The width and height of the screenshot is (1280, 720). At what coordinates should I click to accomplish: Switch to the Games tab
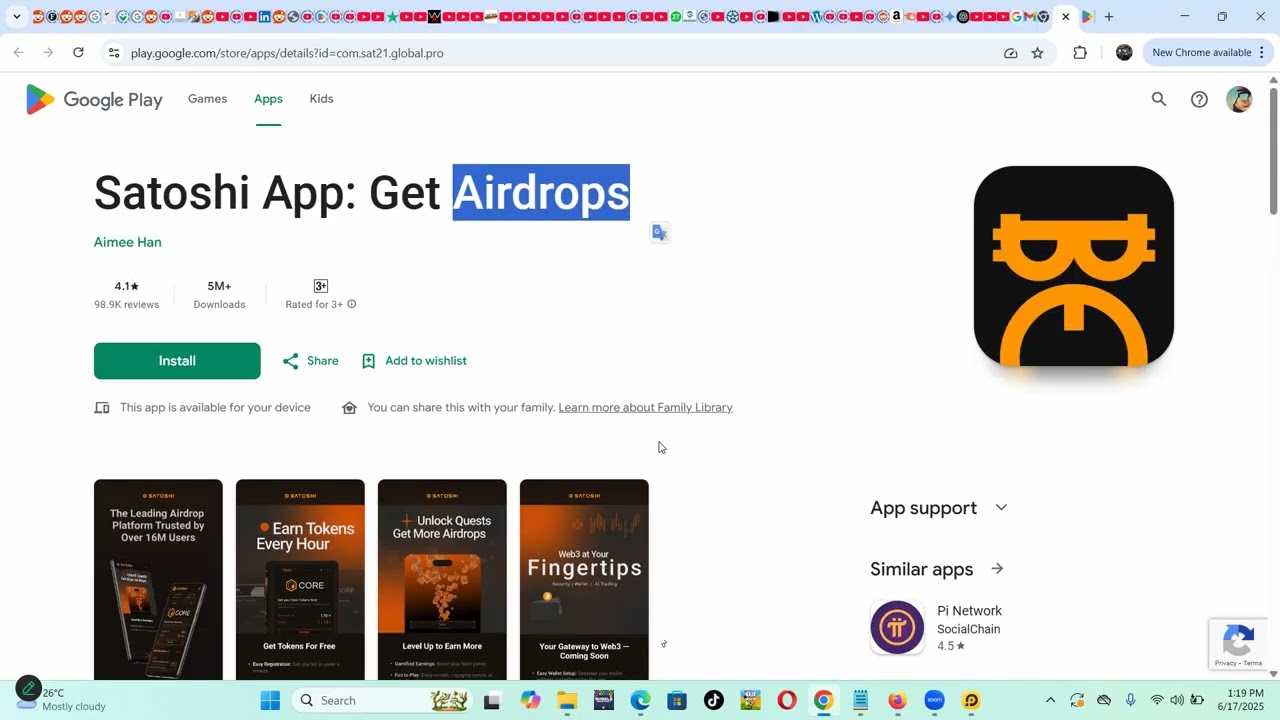[x=207, y=99]
